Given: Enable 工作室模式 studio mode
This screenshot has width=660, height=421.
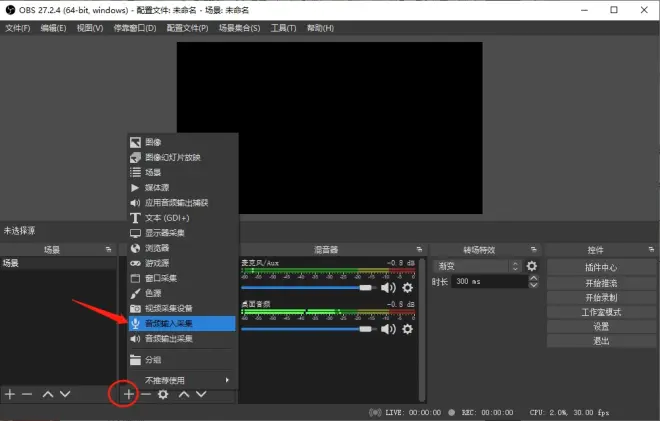Looking at the screenshot, I should 601,312.
